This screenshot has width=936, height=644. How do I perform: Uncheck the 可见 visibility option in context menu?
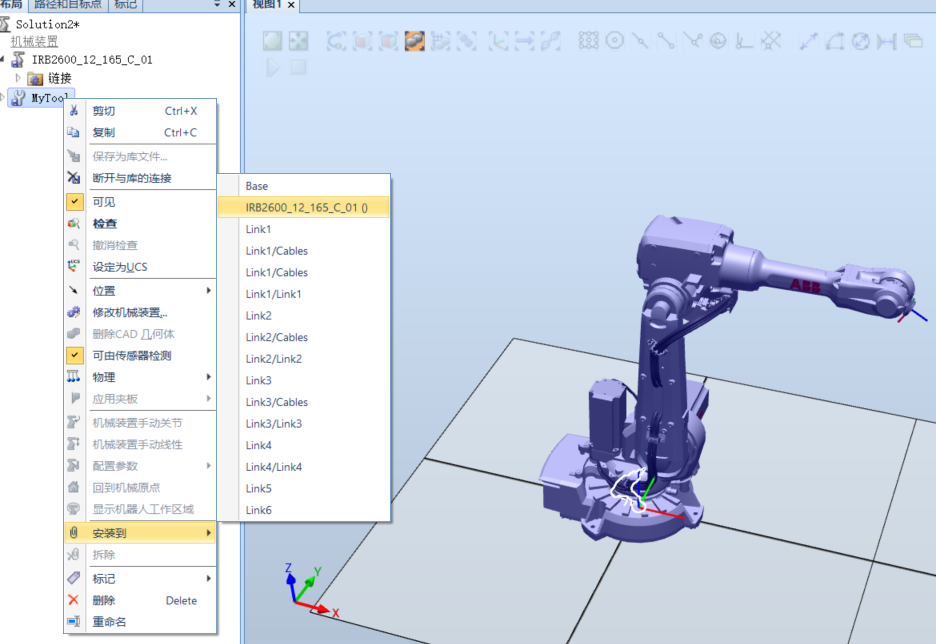point(74,201)
